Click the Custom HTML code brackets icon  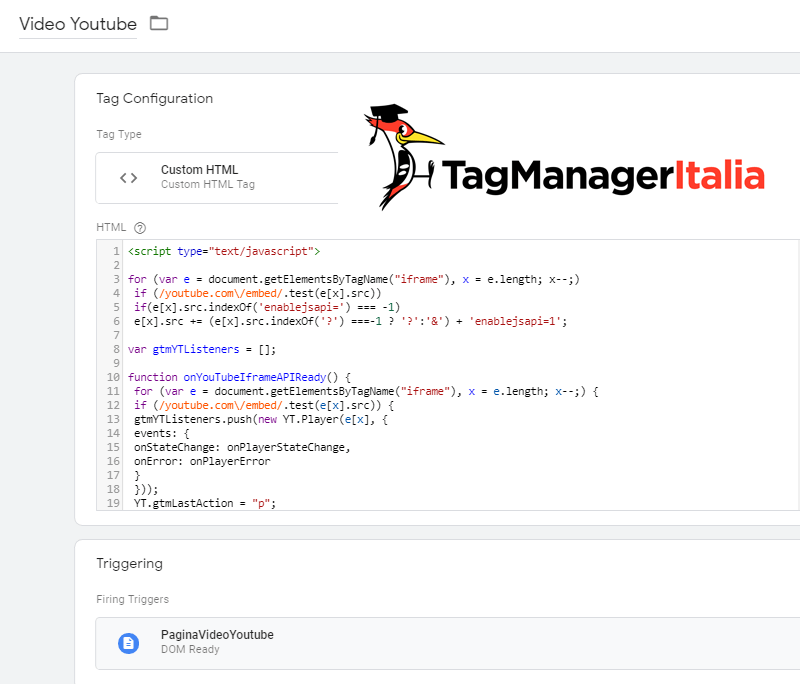coord(129,178)
